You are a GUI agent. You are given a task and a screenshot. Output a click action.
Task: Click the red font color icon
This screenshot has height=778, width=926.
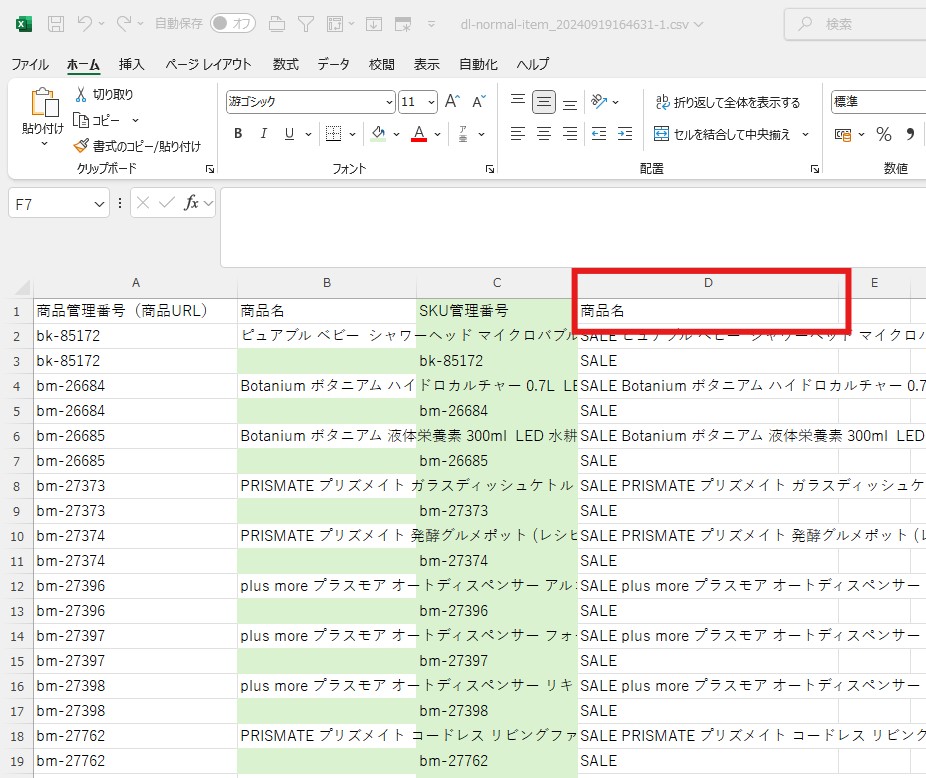tap(419, 134)
